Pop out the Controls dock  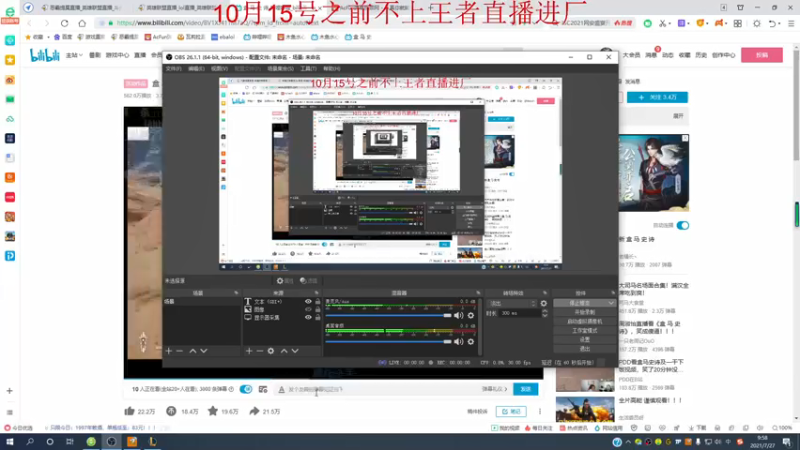pos(613,293)
